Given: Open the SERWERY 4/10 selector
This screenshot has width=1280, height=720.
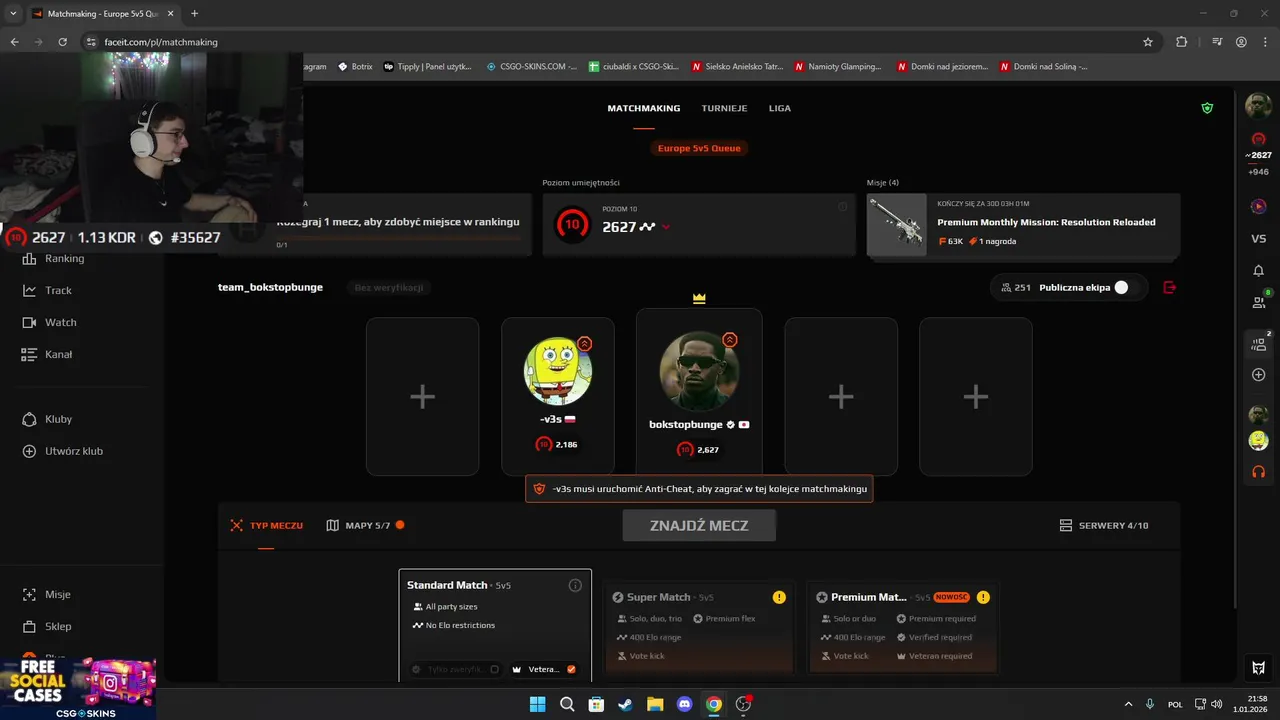Looking at the screenshot, I should pos(1104,525).
